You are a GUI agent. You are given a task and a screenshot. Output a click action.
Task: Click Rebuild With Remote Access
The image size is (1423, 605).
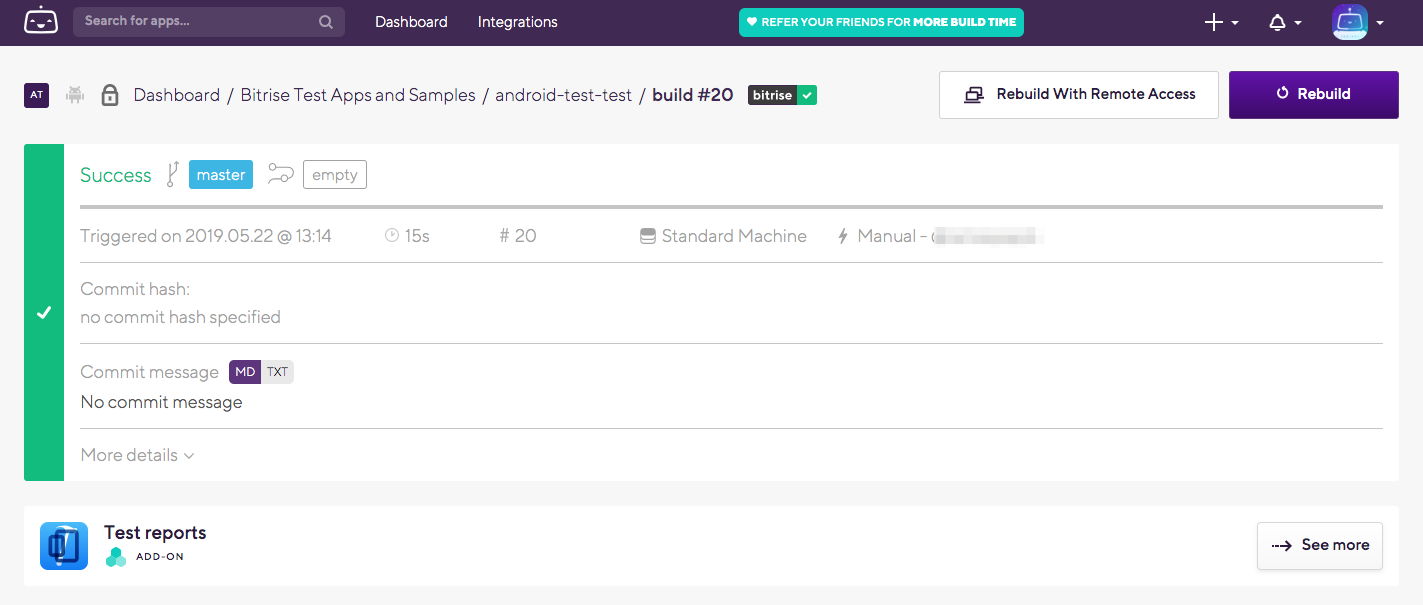tap(1078, 95)
